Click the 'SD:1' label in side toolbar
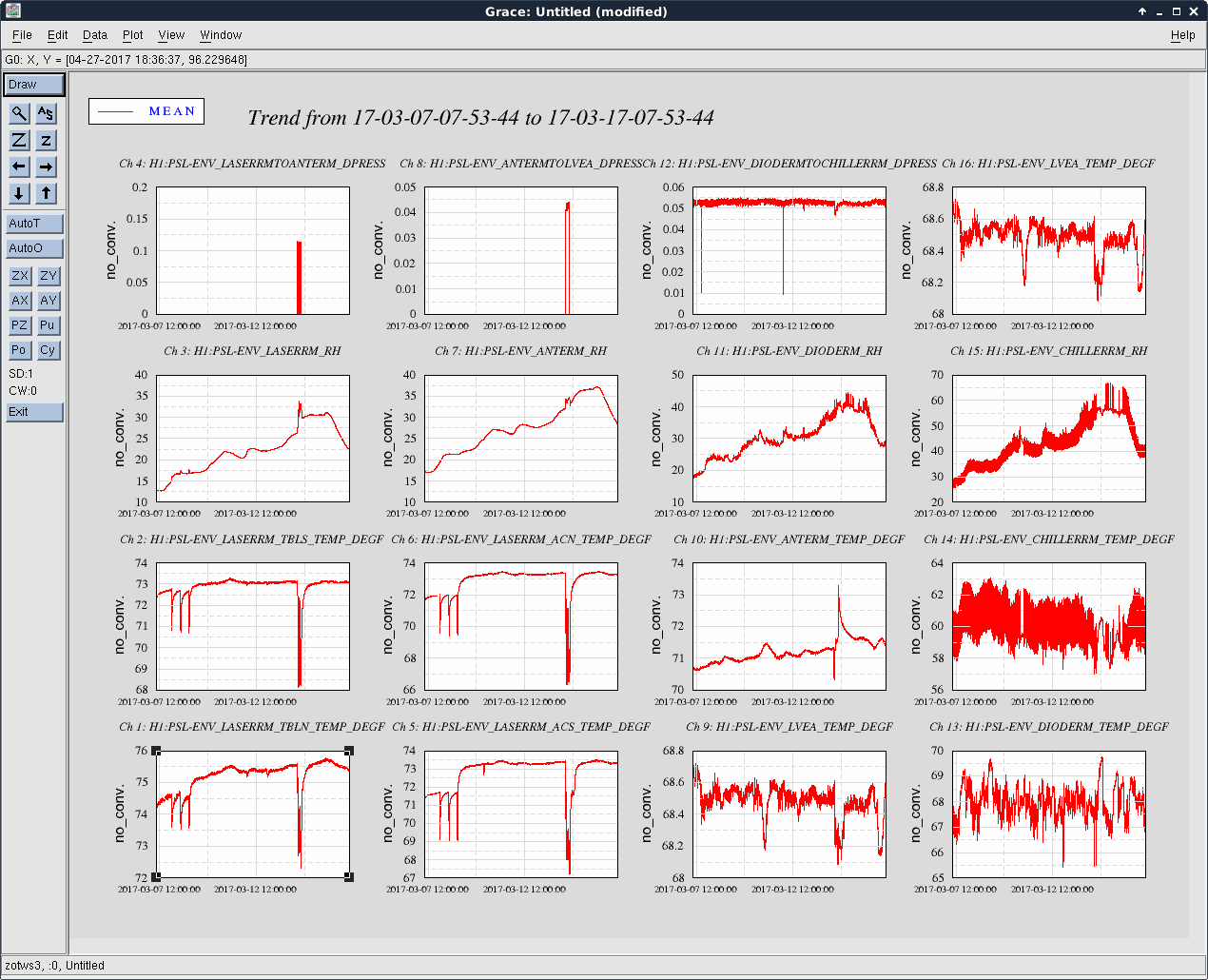Viewport: 1208px width, 980px height. point(21,374)
